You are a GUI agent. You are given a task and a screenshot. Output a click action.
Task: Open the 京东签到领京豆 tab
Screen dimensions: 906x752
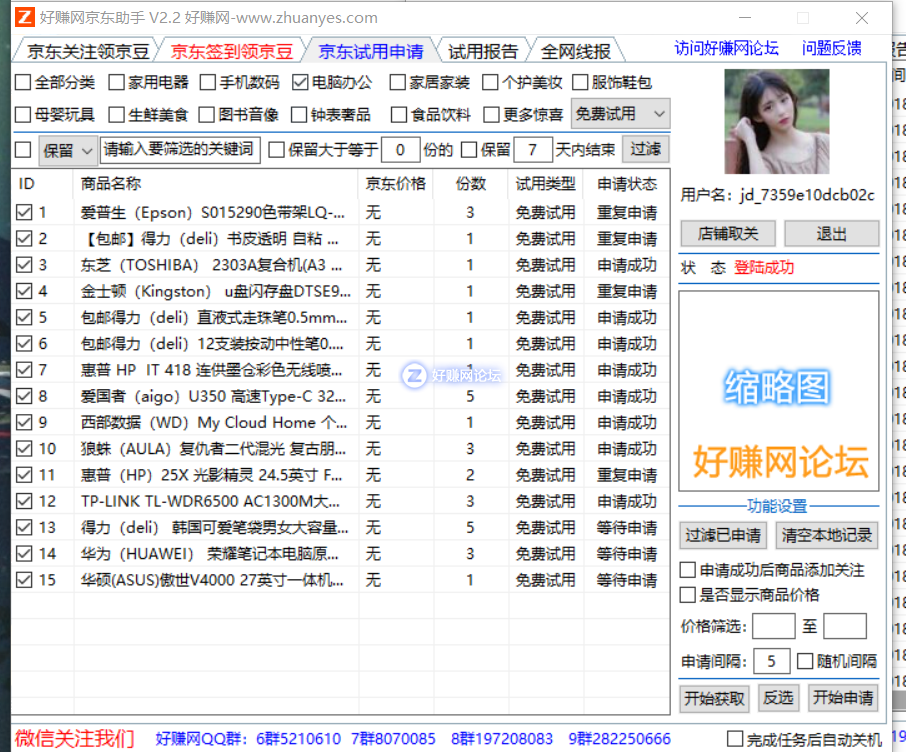(231, 51)
